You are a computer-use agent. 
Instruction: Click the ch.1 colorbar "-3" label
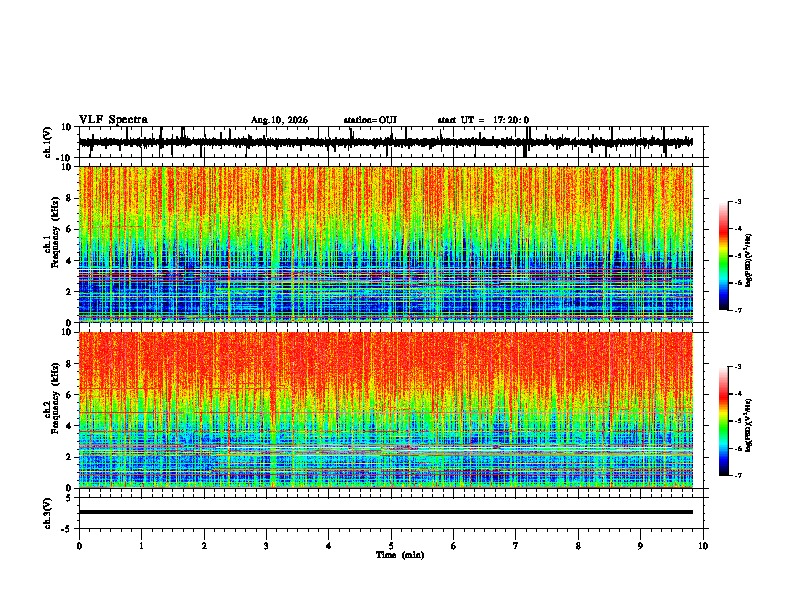[x=737, y=201]
